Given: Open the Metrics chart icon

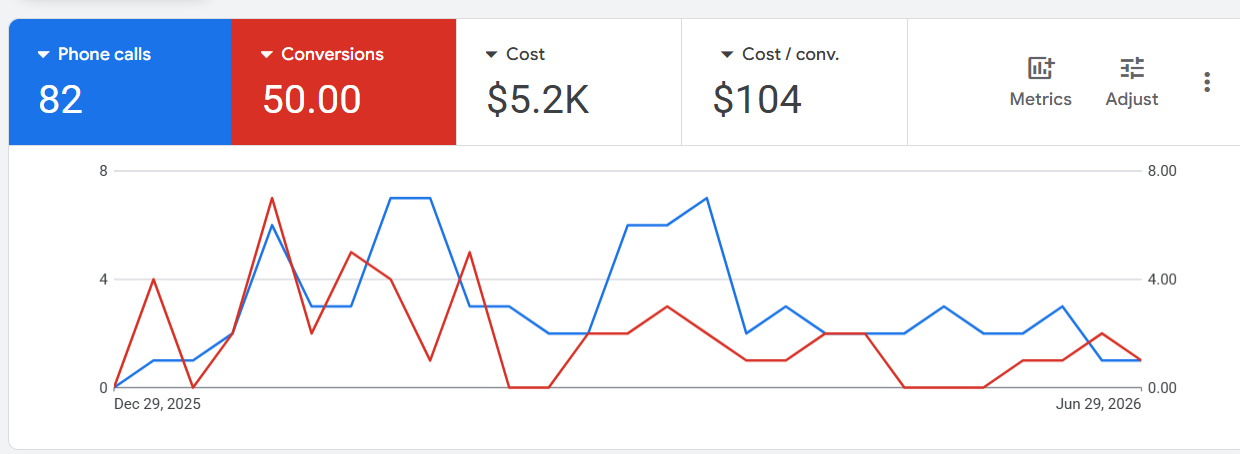Looking at the screenshot, I should [x=1041, y=68].
